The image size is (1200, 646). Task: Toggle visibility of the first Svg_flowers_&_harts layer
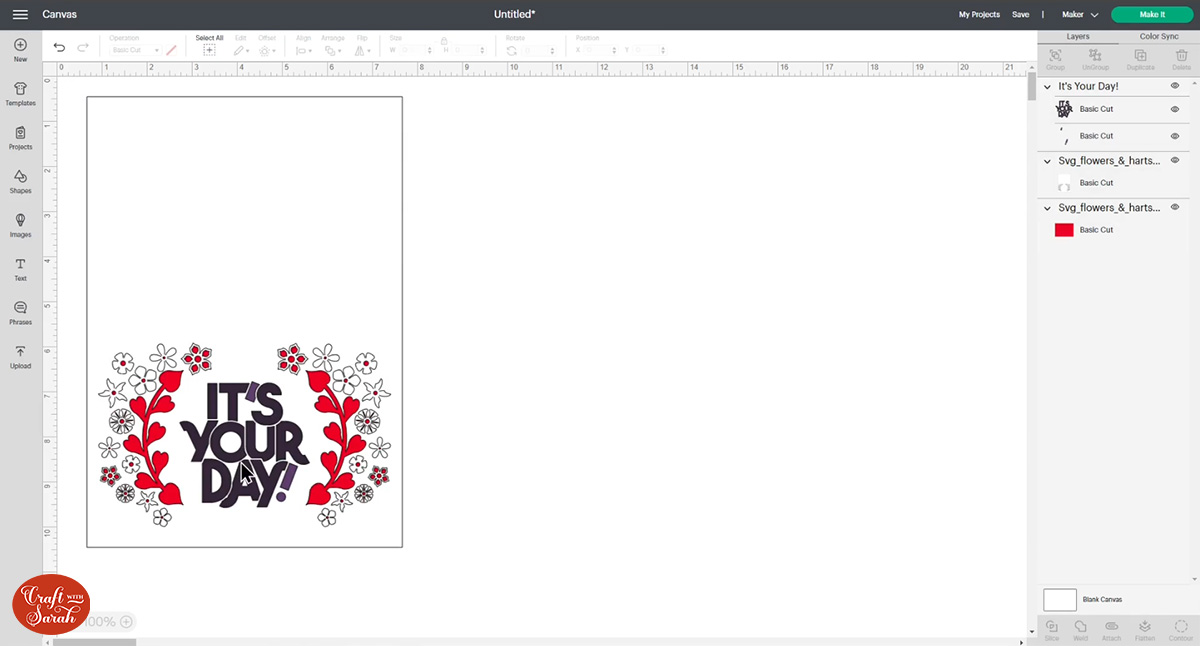pyautogui.click(x=1174, y=159)
